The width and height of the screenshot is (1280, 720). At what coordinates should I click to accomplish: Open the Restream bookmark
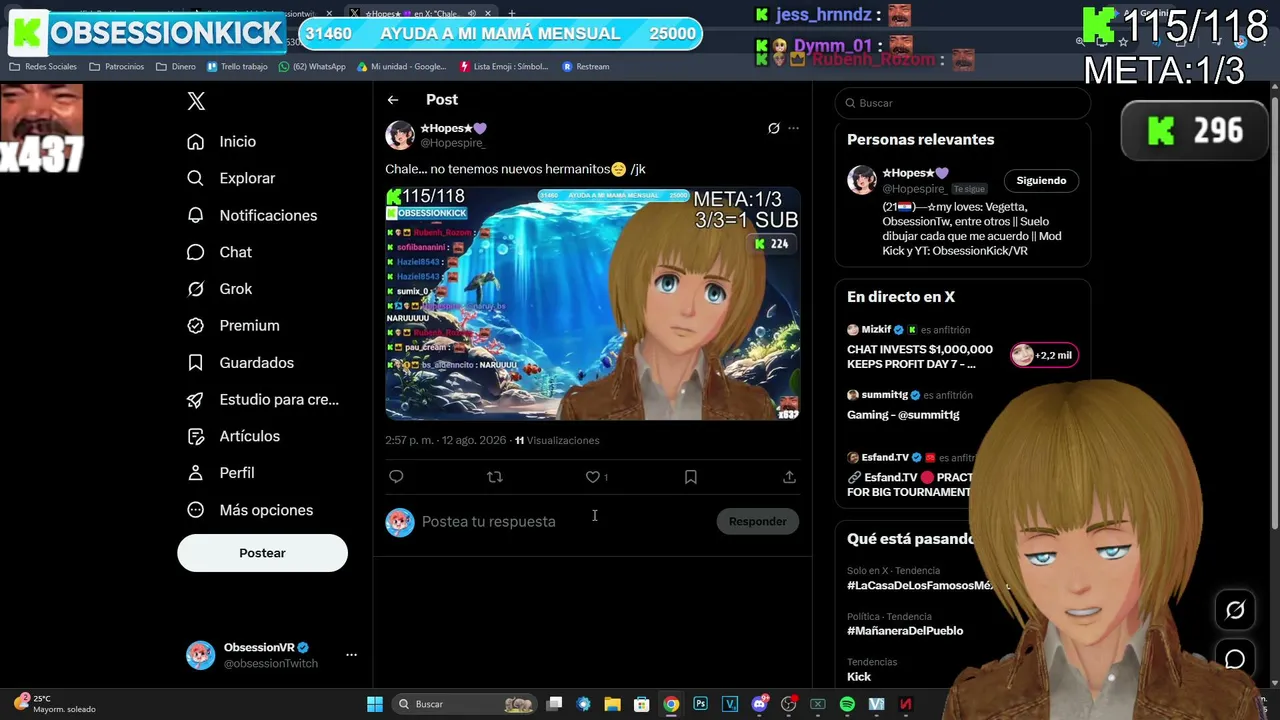pos(586,67)
